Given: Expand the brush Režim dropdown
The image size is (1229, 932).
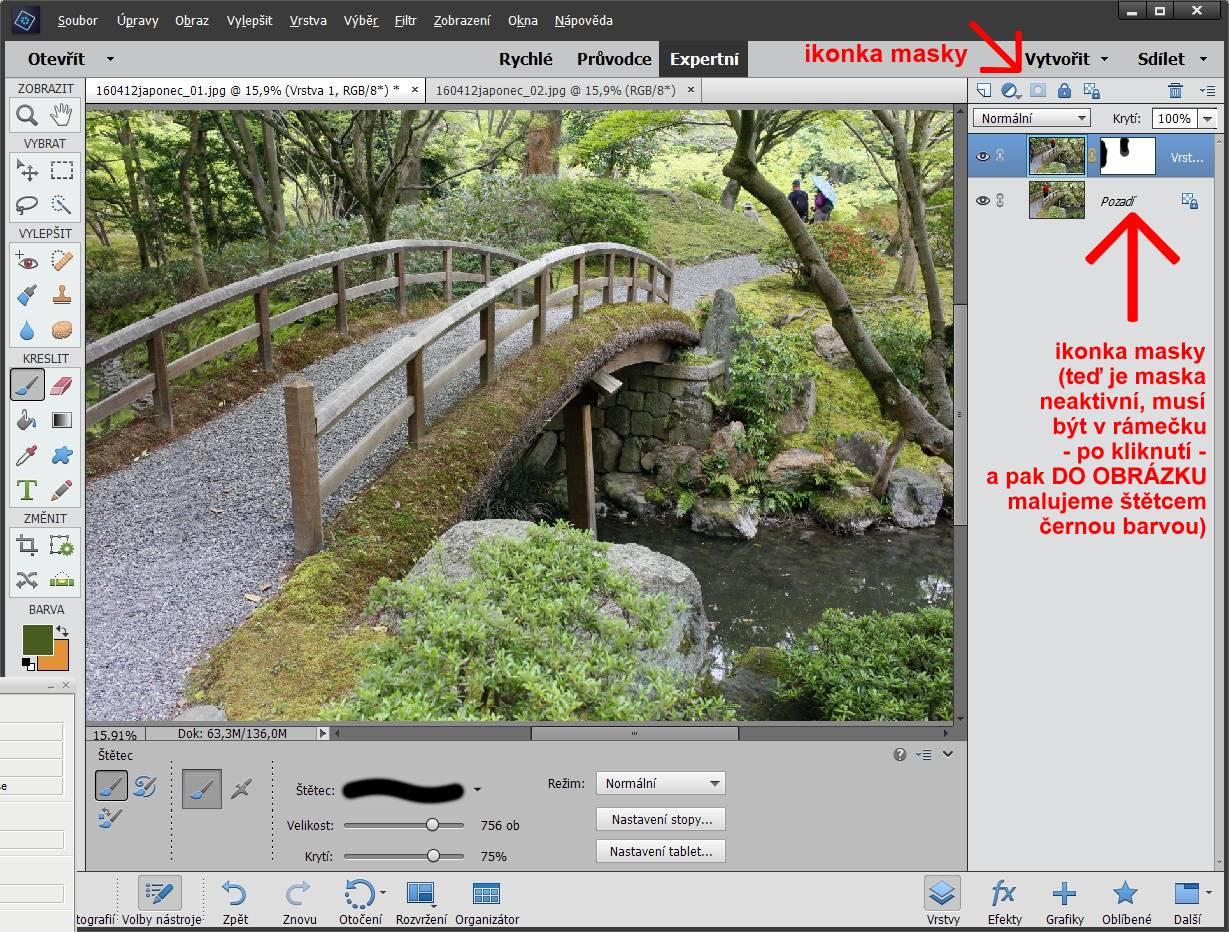Looking at the screenshot, I should tap(660, 783).
